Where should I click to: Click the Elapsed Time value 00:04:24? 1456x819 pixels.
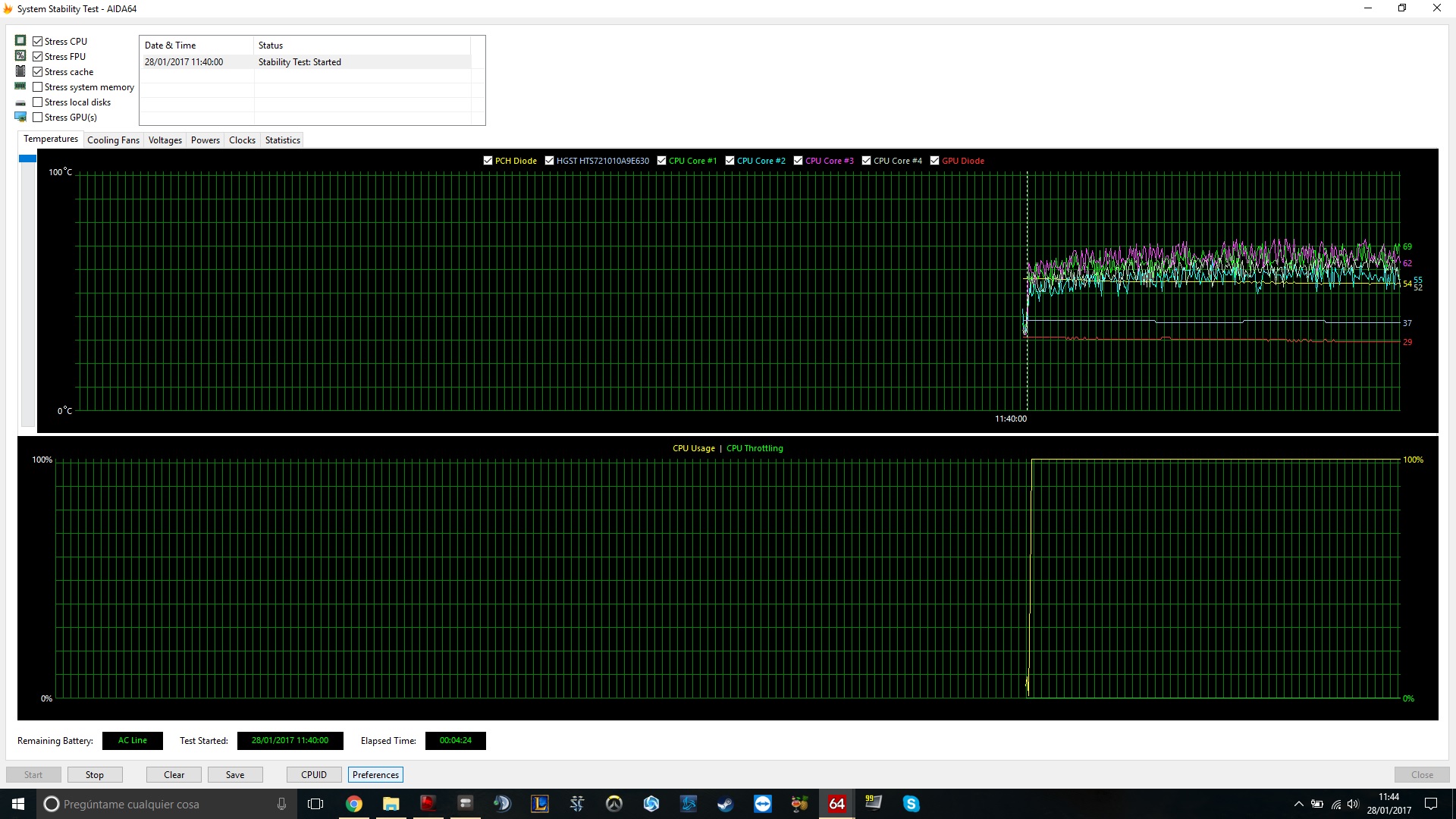pos(456,741)
